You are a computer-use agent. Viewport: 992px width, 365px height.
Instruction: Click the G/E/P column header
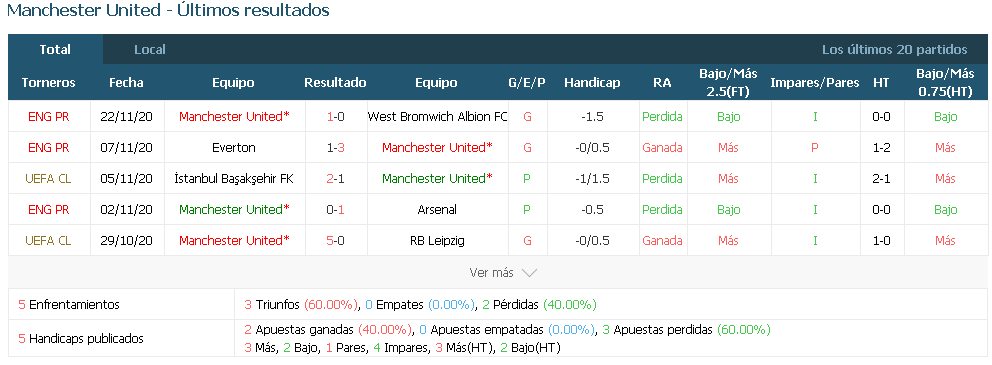(x=527, y=83)
